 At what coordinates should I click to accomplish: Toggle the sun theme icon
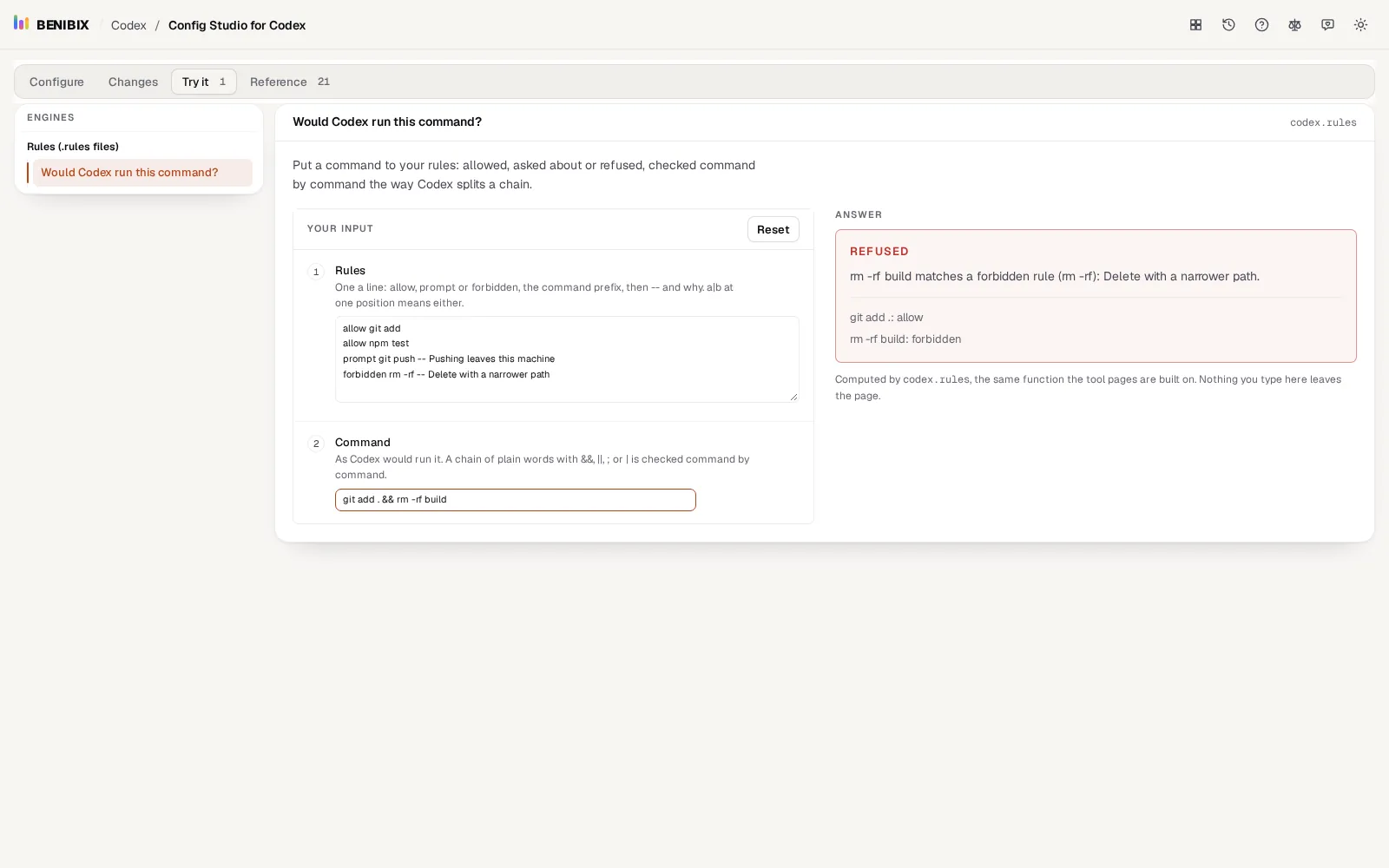point(1360,25)
